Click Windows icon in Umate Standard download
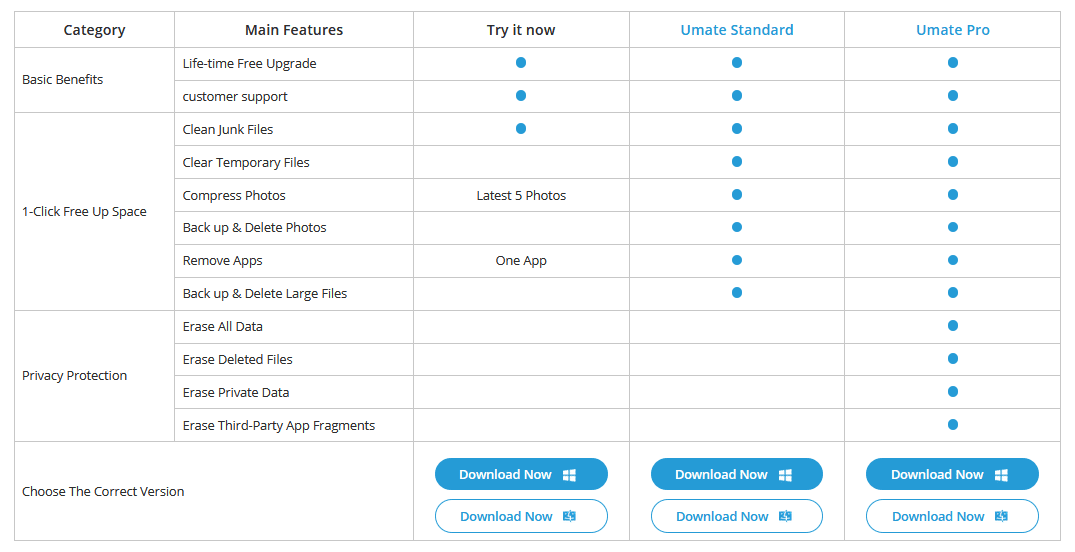Image resolution: width=1075 pixels, height=552 pixels. tap(785, 475)
